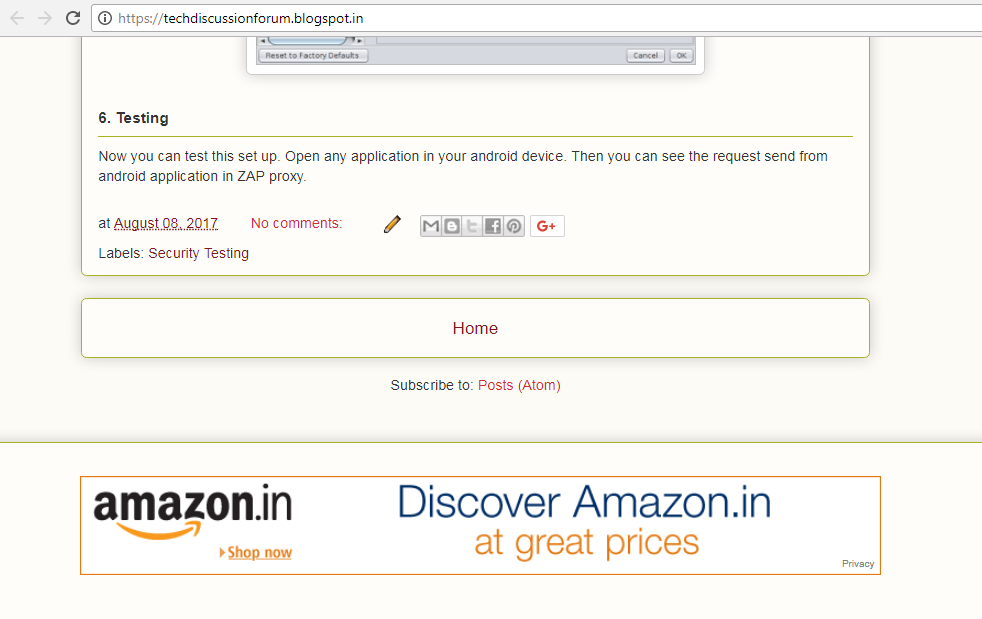
Task: Reload the page with the refresh icon
Action: coord(73,18)
